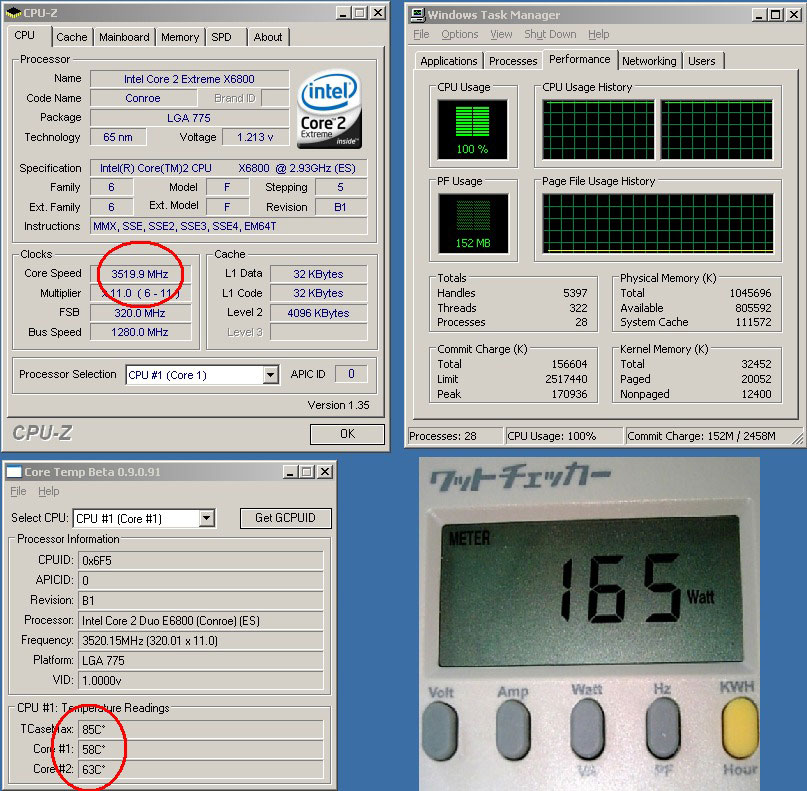Click the TCaseMax value '85C°'
807x791 pixels.
coord(201,729)
